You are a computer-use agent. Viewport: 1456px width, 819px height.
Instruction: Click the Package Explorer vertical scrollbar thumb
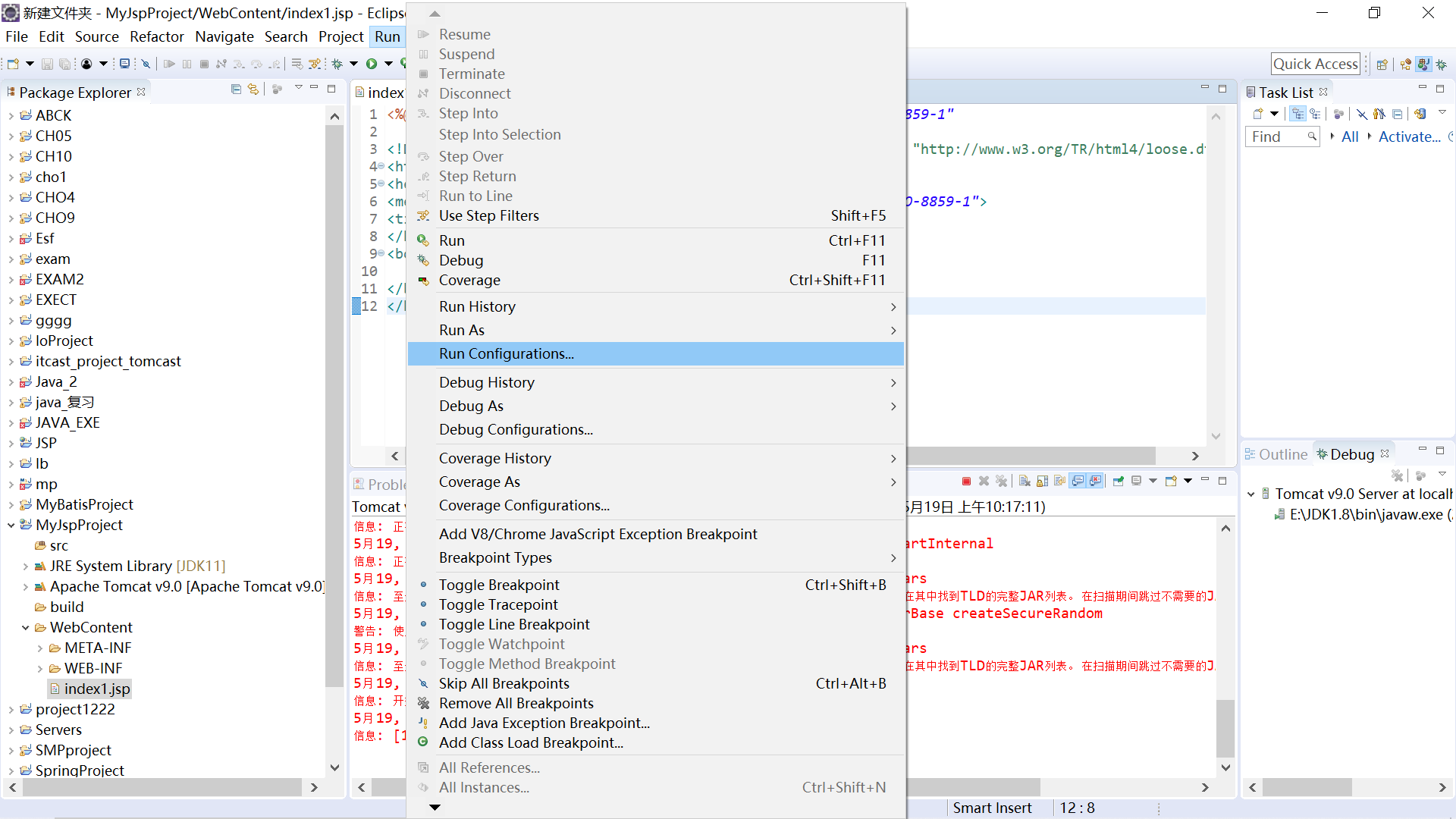tap(334, 406)
